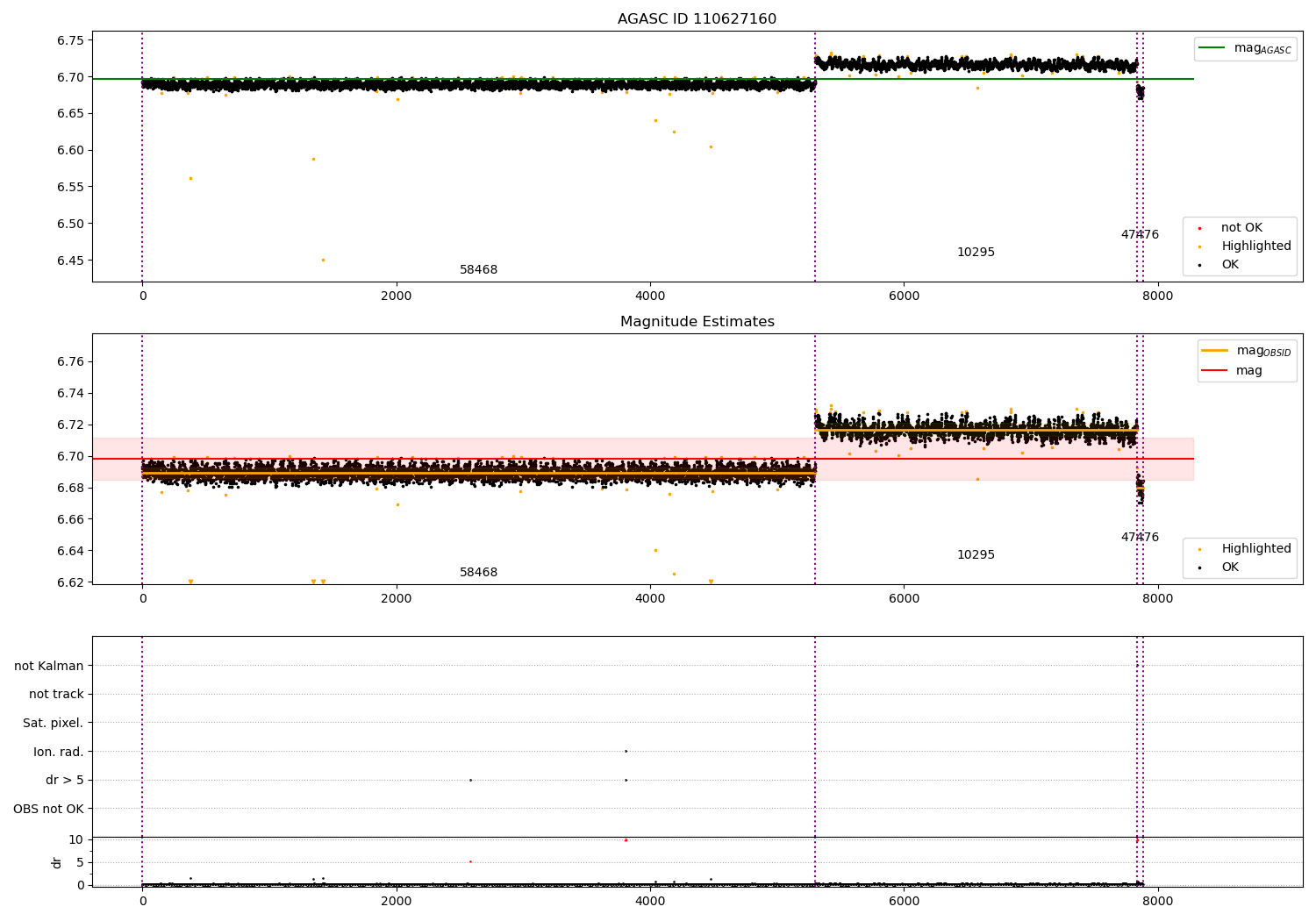Viewport: 1316px width, 921px height.
Task: Click the 58468 obsid label in top plot
Action: 478,270
